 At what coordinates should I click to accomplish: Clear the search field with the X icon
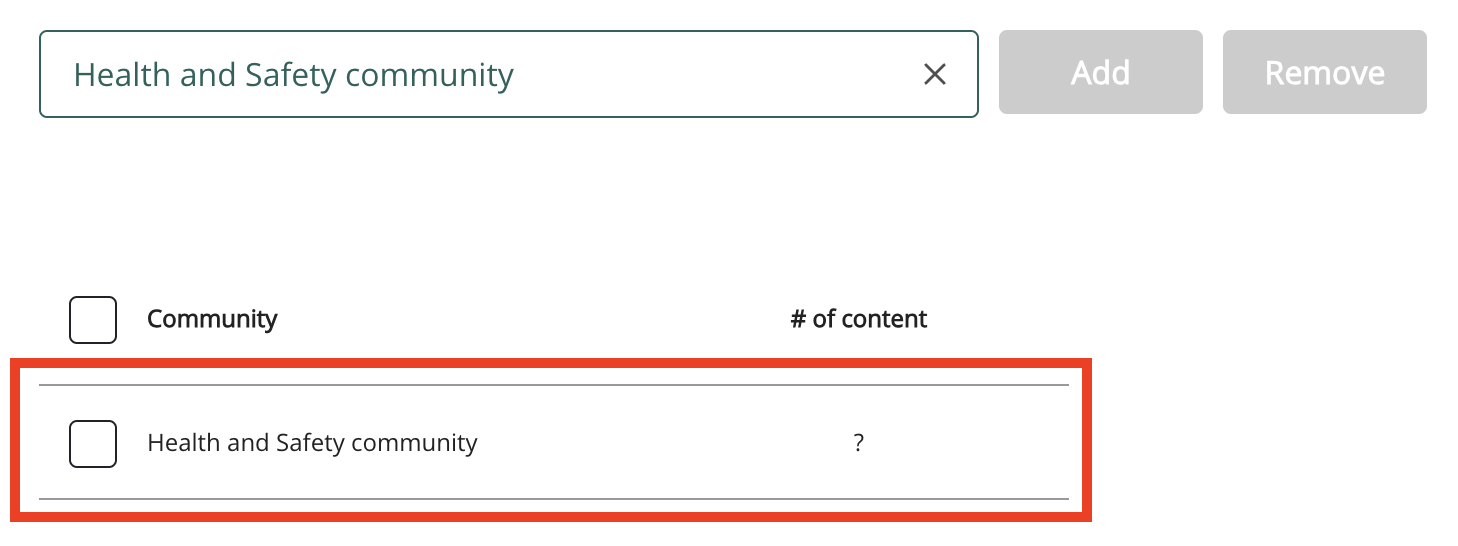[x=934, y=74]
